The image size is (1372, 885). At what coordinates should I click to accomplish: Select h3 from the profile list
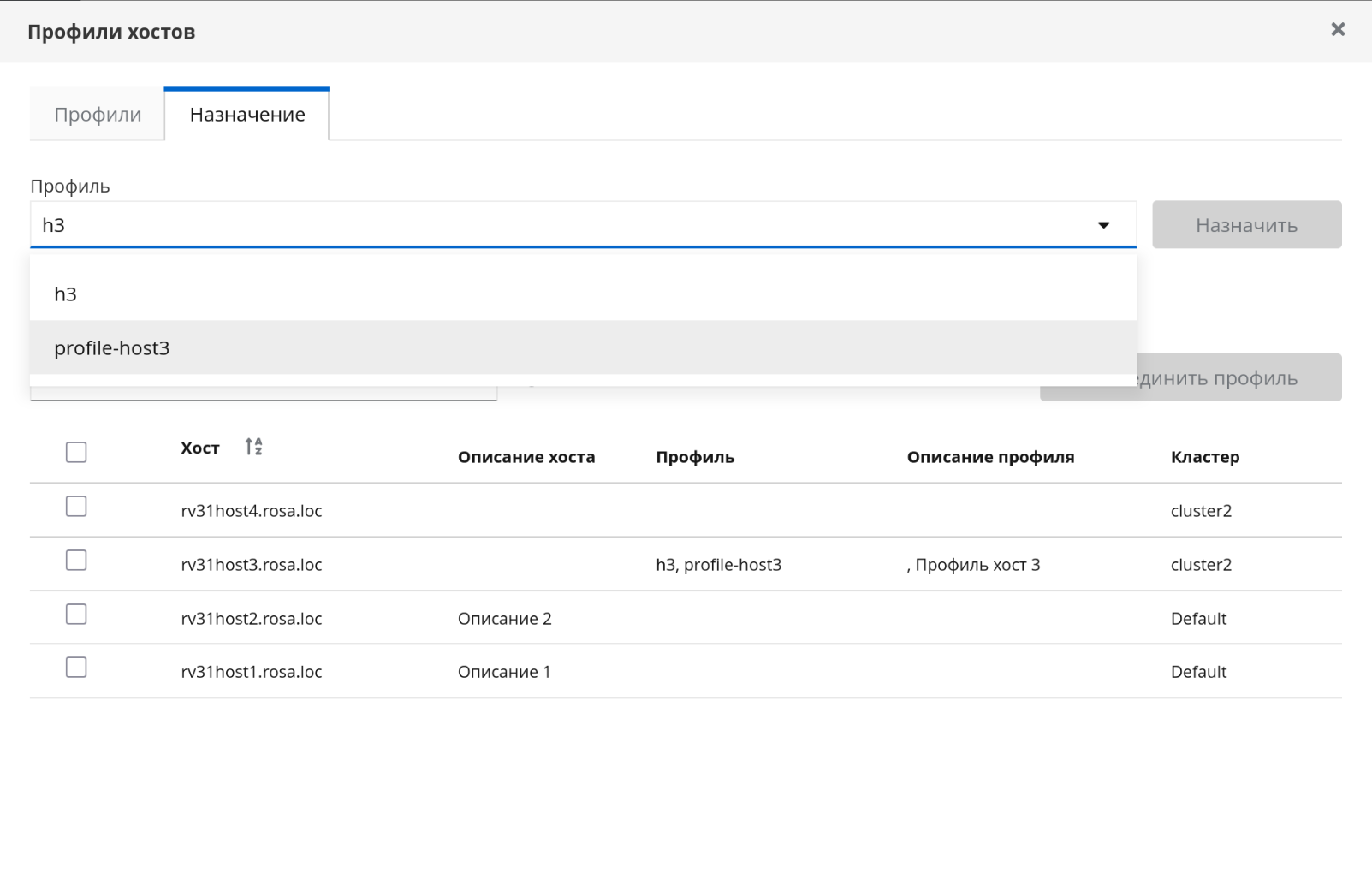click(x=66, y=294)
